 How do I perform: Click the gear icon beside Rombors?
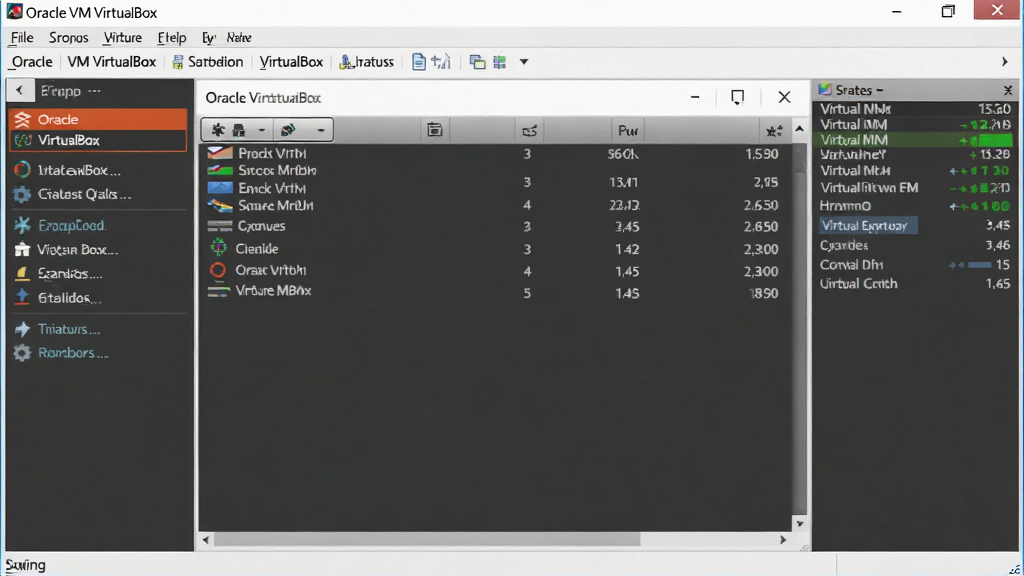pos(22,353)
